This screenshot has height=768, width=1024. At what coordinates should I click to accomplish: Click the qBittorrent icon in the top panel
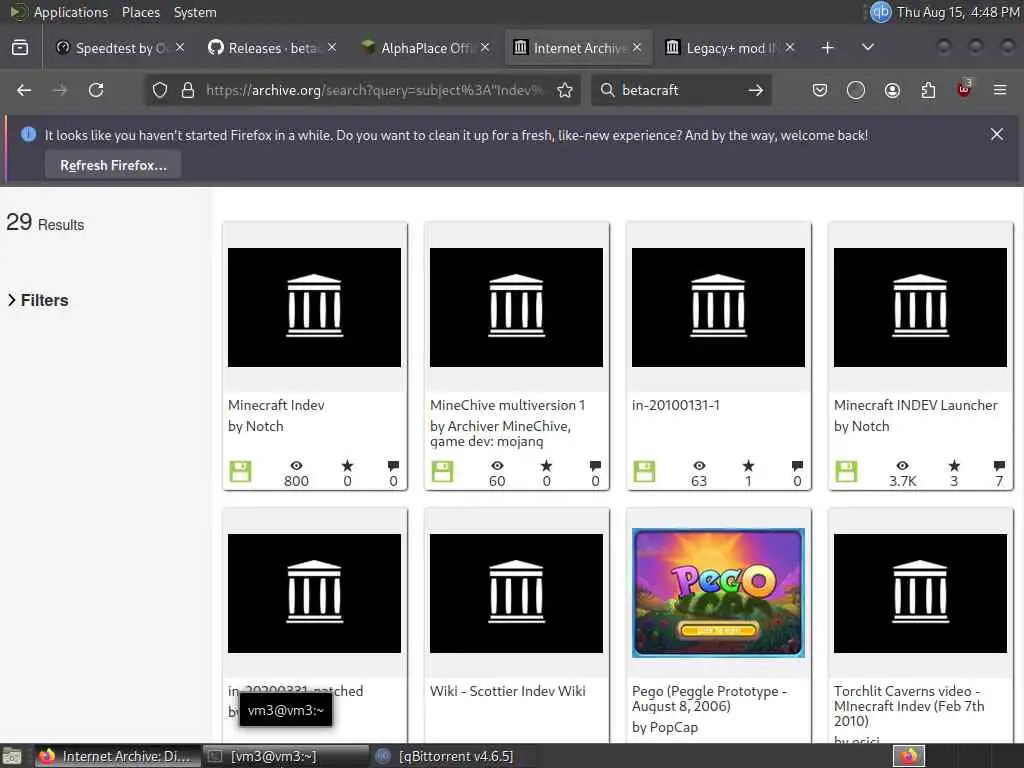(880, 12)
